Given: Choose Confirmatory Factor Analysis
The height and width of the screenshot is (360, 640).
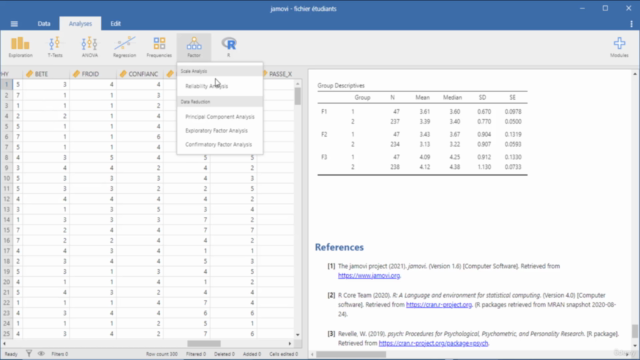Looking at the screenshot, I should click(220, 144).
